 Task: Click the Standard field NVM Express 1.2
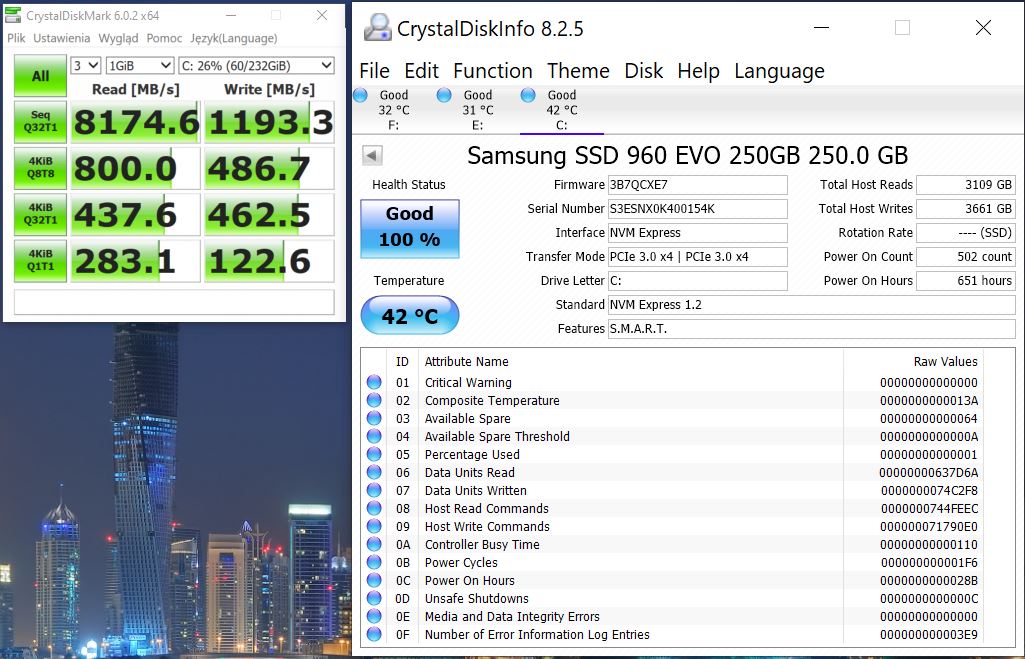811,305
